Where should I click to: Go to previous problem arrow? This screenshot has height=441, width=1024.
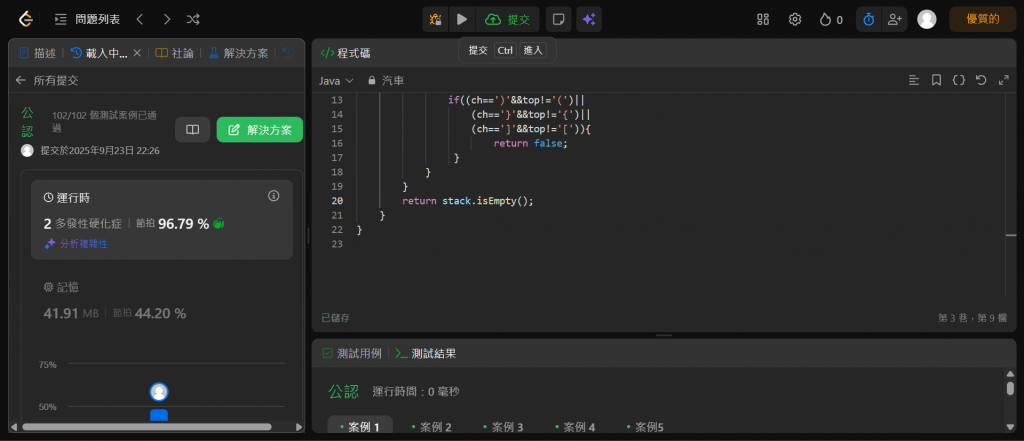coord(140,20)
